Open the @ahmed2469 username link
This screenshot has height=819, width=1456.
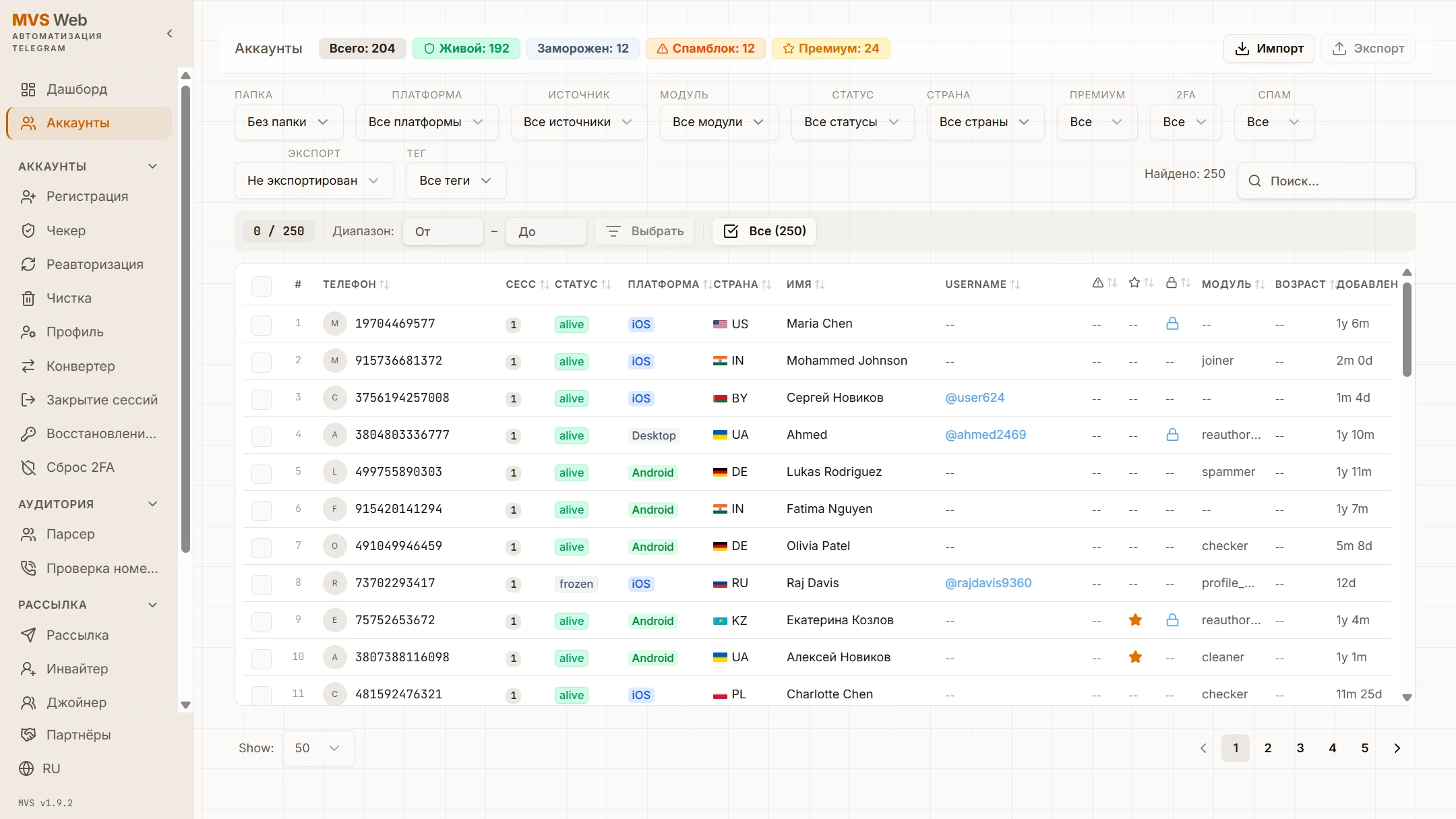(x=985, y=435)
